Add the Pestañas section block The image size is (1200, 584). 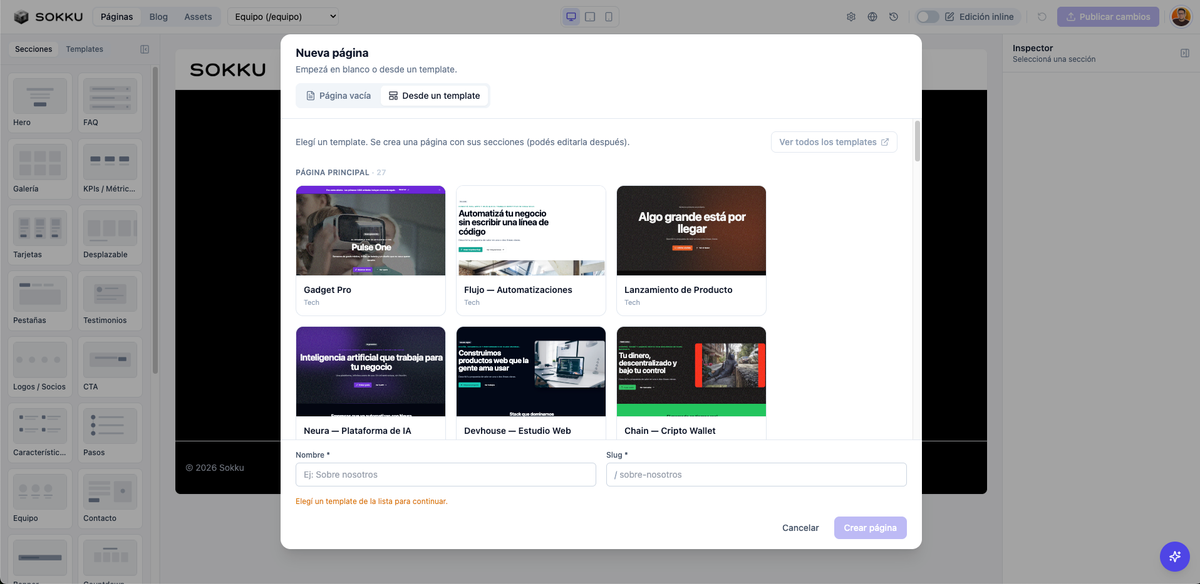point(40,300)
